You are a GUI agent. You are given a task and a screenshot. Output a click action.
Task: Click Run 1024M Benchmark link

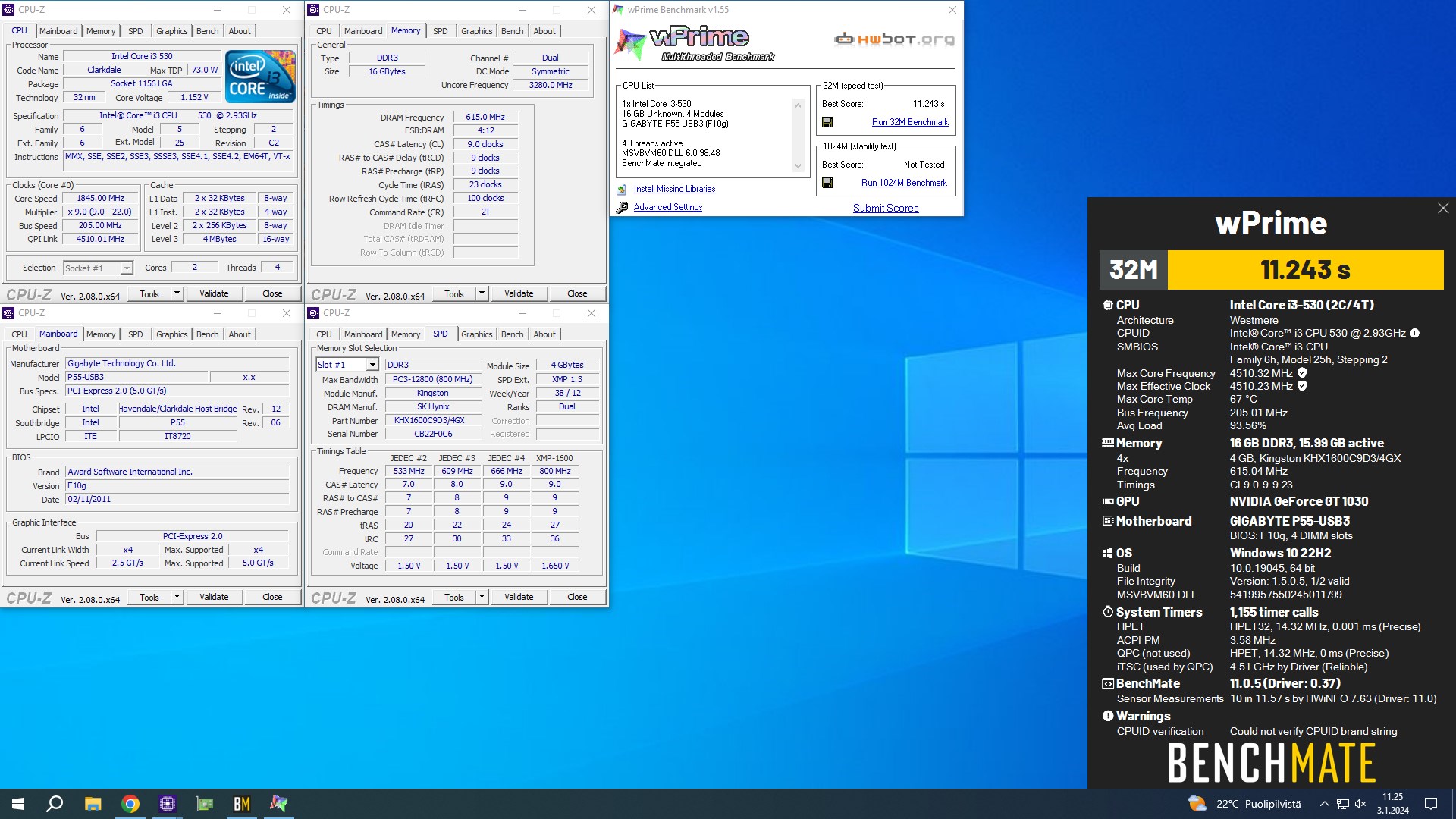[904, 183]
